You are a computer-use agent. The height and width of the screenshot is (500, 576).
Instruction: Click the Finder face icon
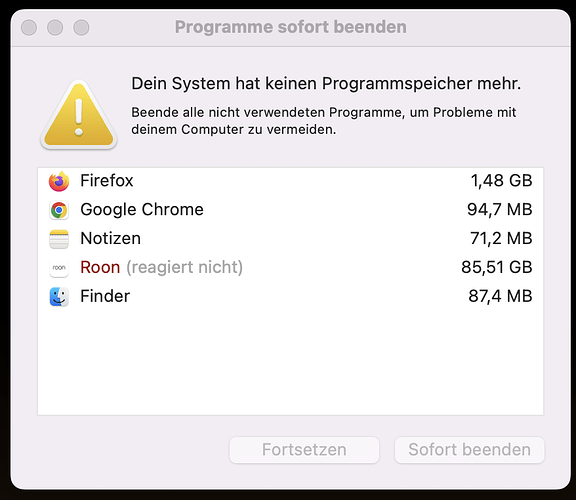(x=59, y=296)
